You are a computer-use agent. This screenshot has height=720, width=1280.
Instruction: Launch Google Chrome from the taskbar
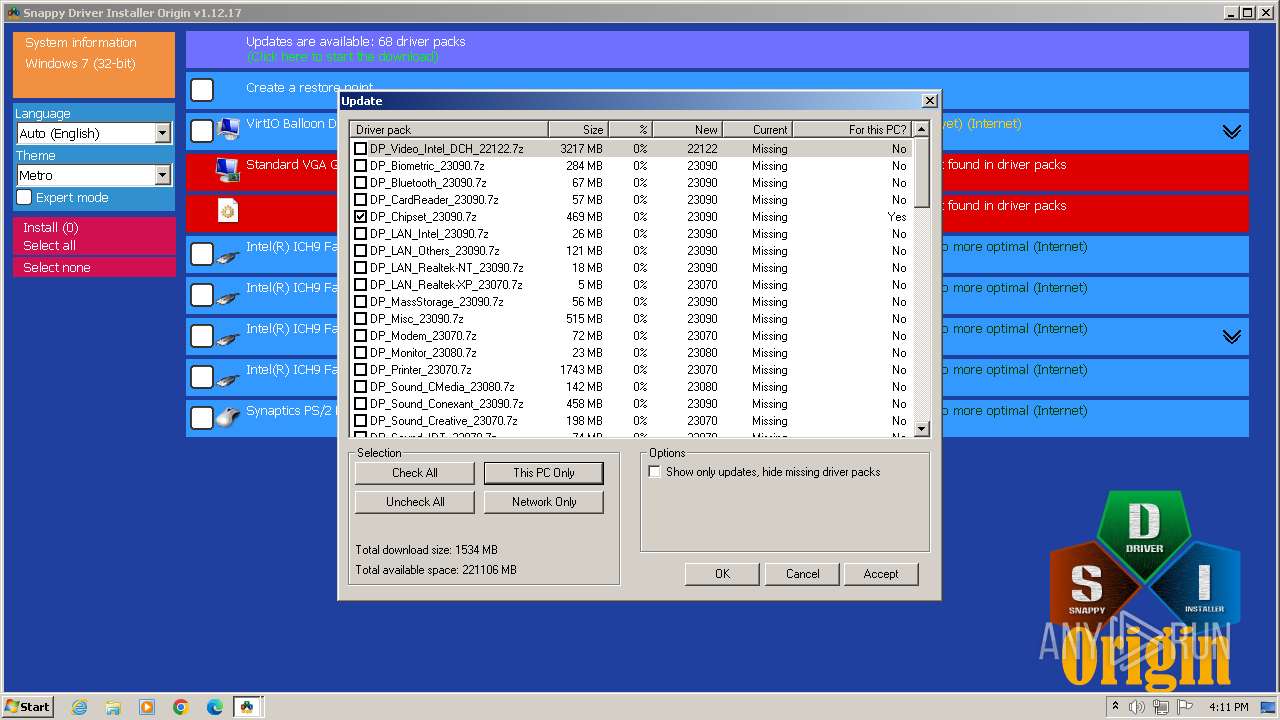coord(181,707)
